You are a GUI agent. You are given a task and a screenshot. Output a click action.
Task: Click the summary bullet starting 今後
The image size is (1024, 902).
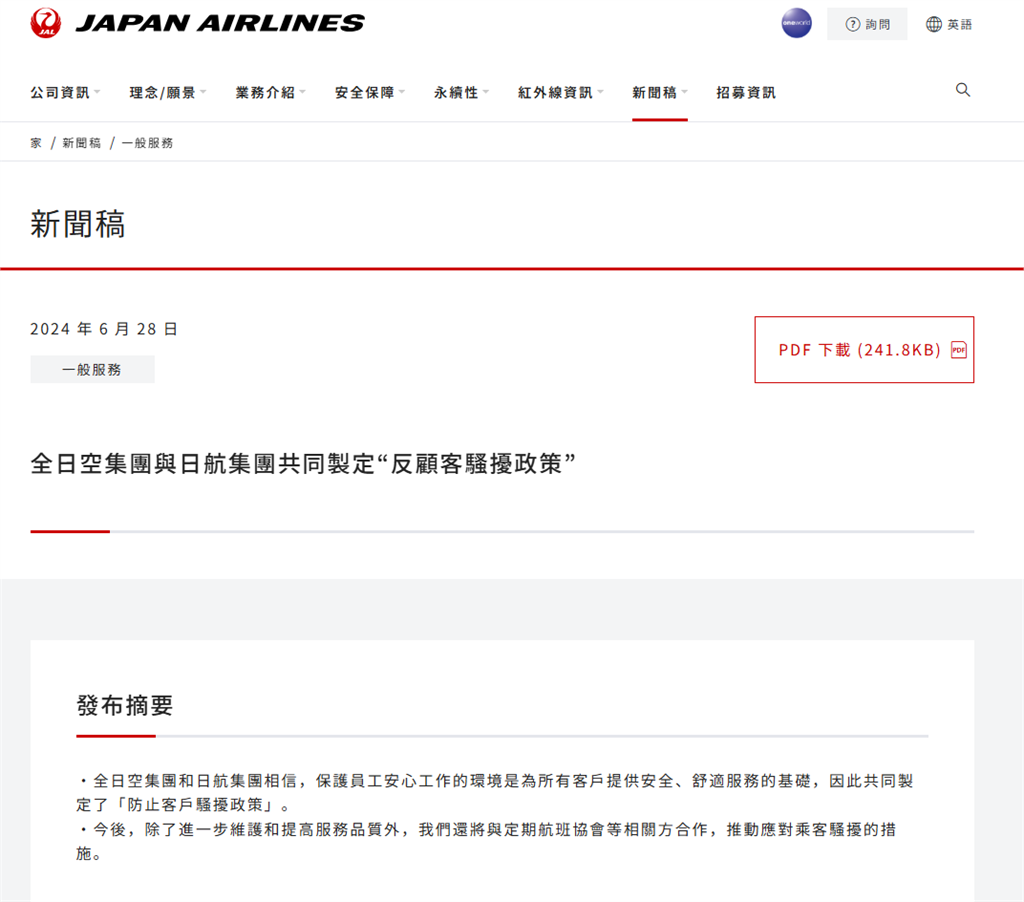tap(487, 841)
